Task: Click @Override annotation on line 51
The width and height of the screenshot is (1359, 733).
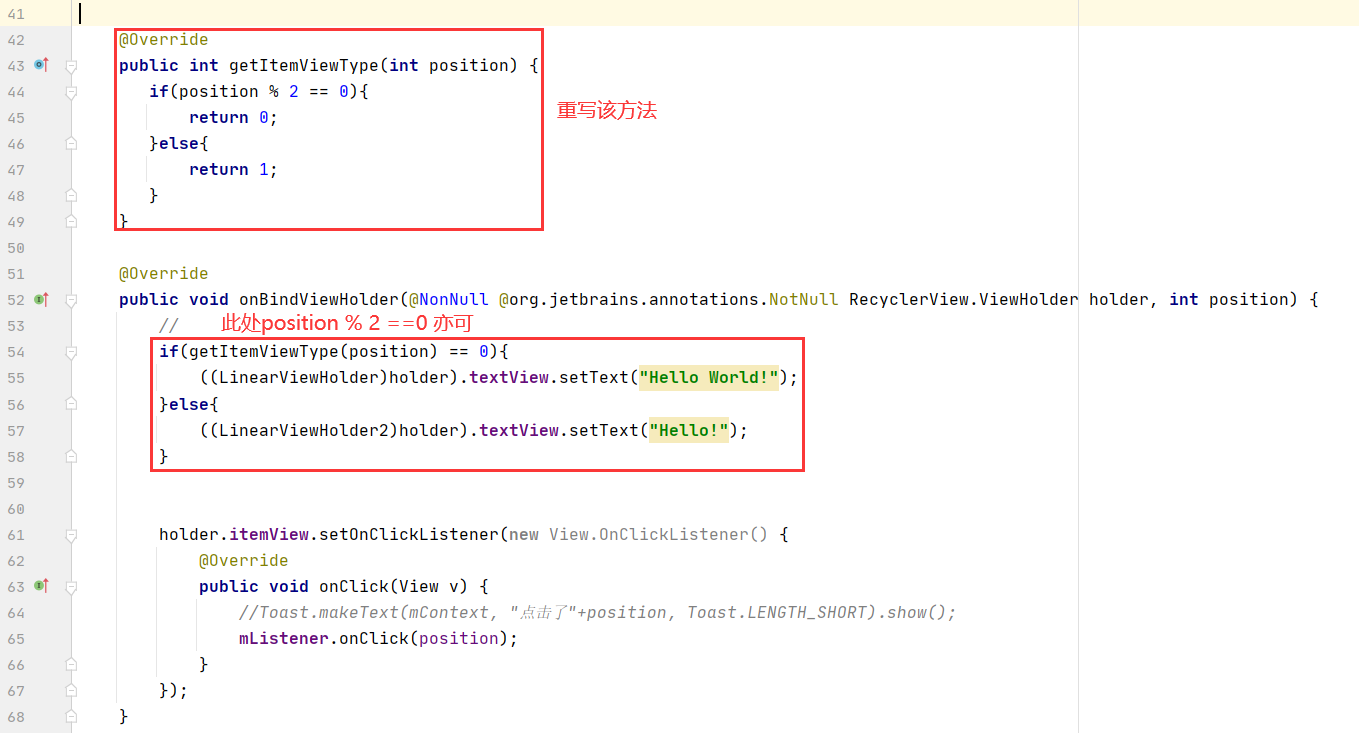Action: pos(164,274)
